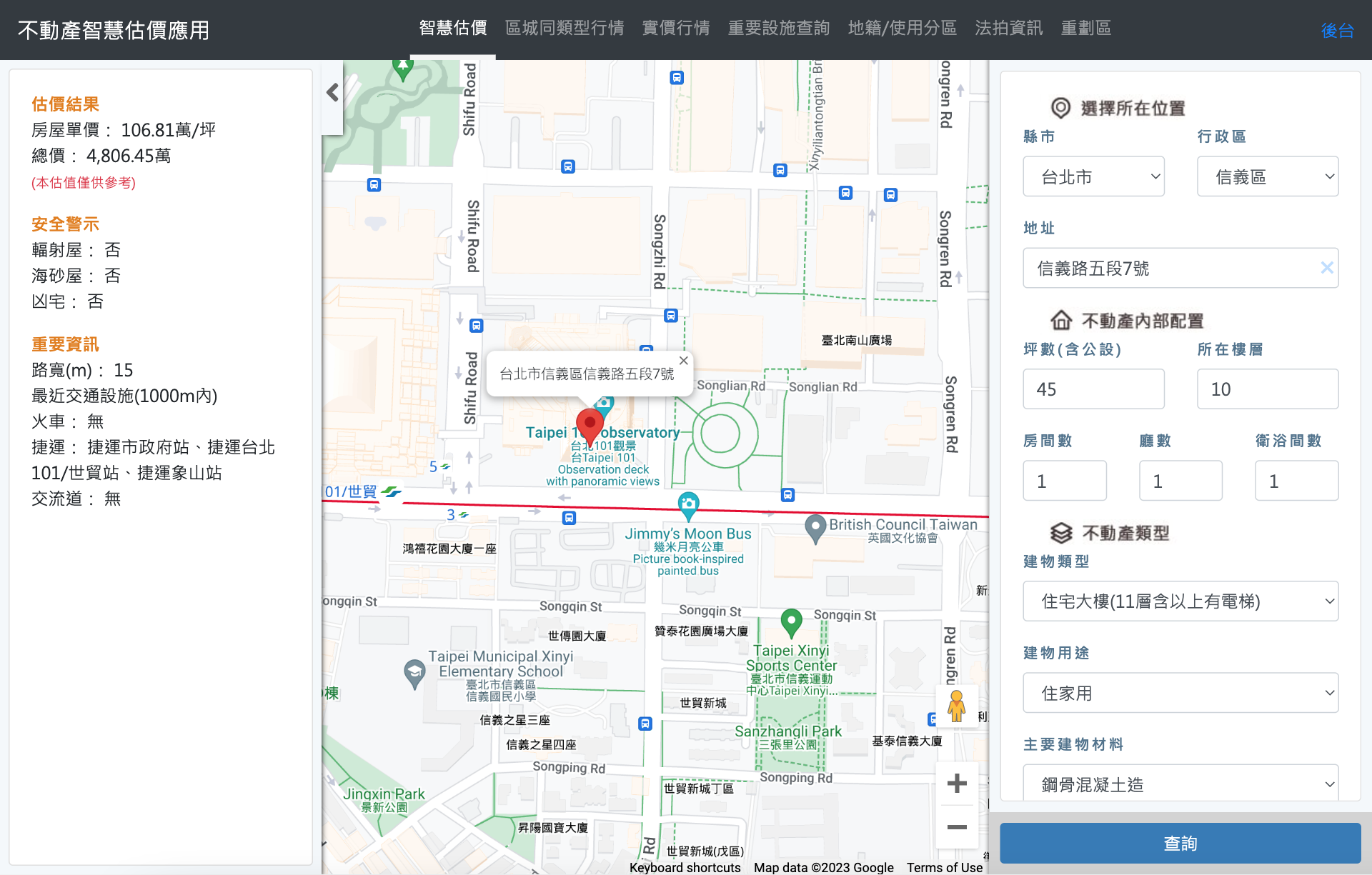
Task: Expand the 建物類型 building type dropdown
Action: 1180,601
